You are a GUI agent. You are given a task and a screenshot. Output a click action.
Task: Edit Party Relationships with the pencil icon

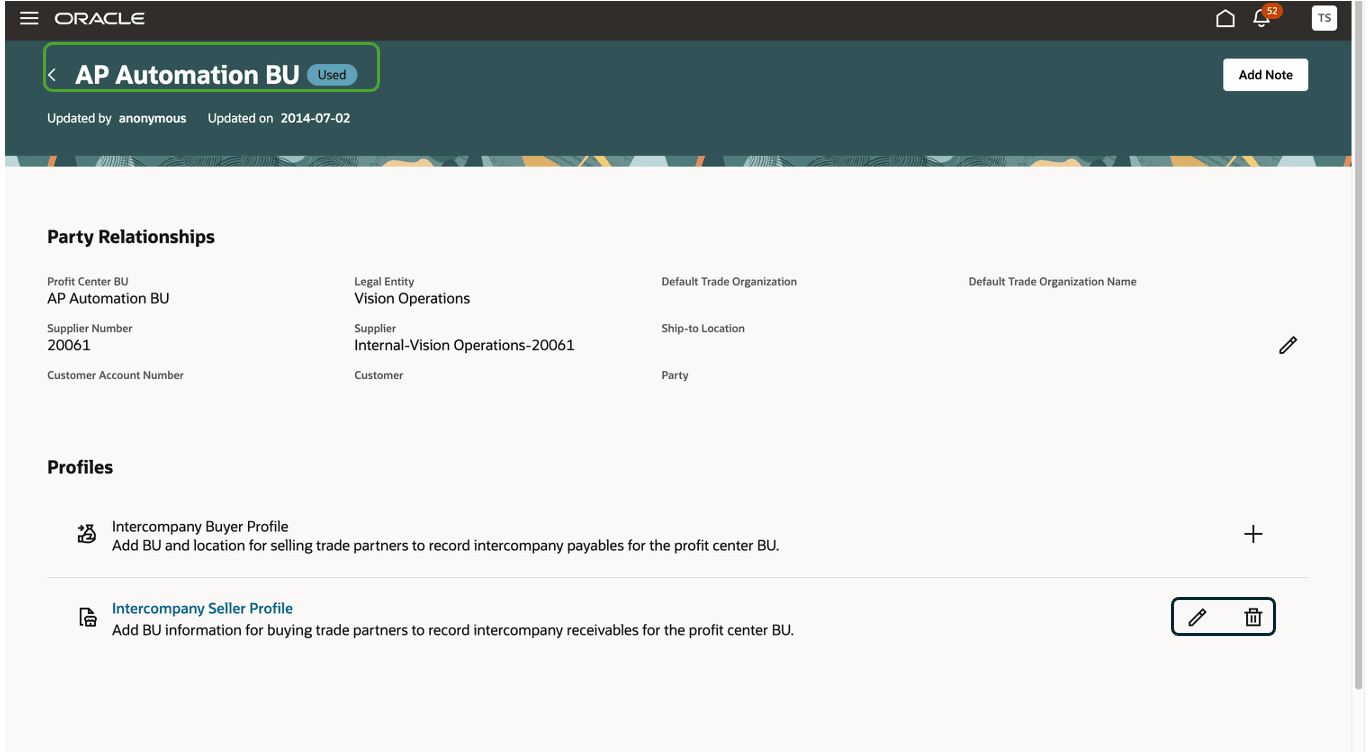(1288, 345)
